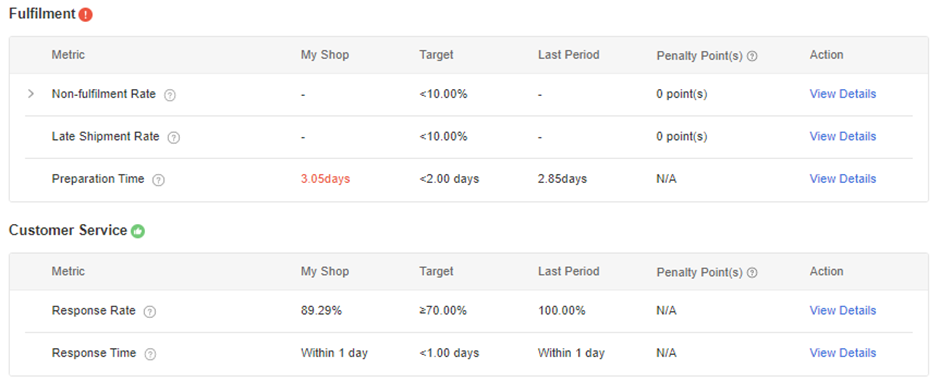Image resolution: width=940 pixels, height=382 pixels.
Task: Open help icon beside Preparation Time
Action: pos(158,179)
